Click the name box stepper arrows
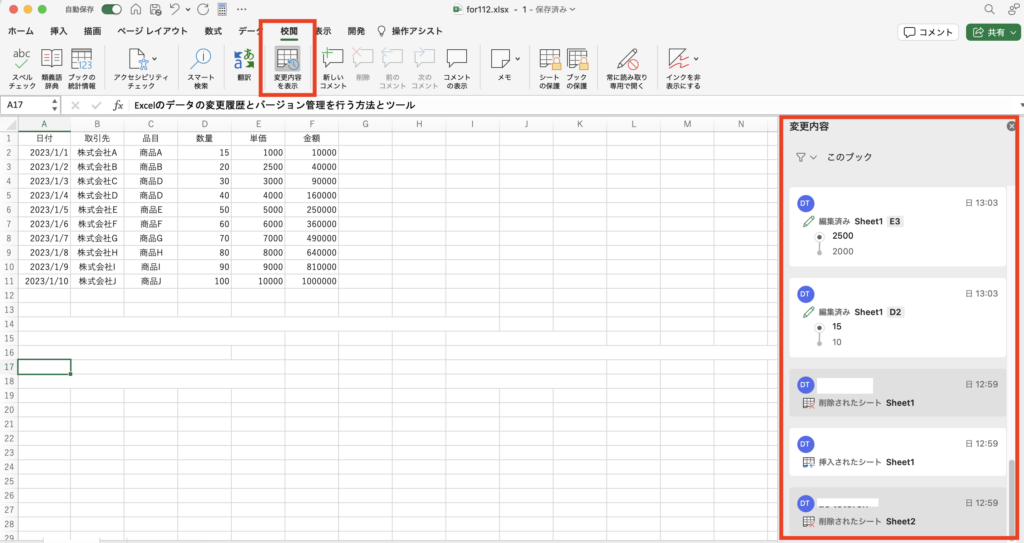Viewport: 1024px width, 543px height. tap(54, 105)
